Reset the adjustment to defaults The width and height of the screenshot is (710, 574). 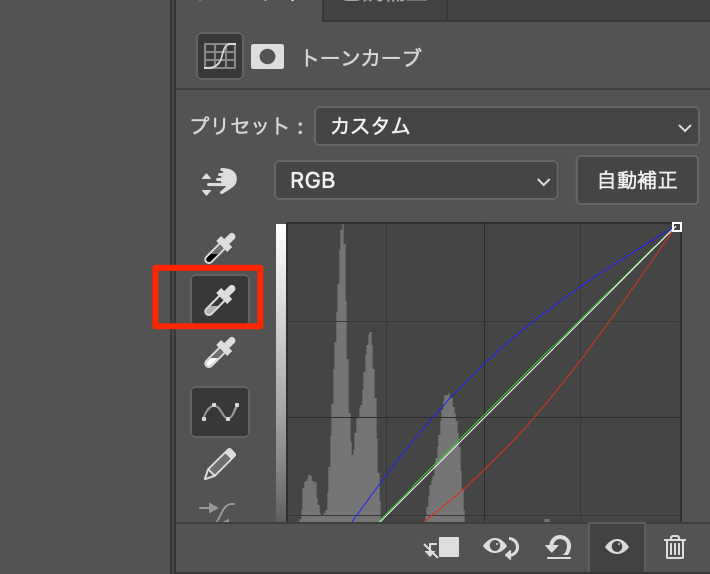(558, 547)
